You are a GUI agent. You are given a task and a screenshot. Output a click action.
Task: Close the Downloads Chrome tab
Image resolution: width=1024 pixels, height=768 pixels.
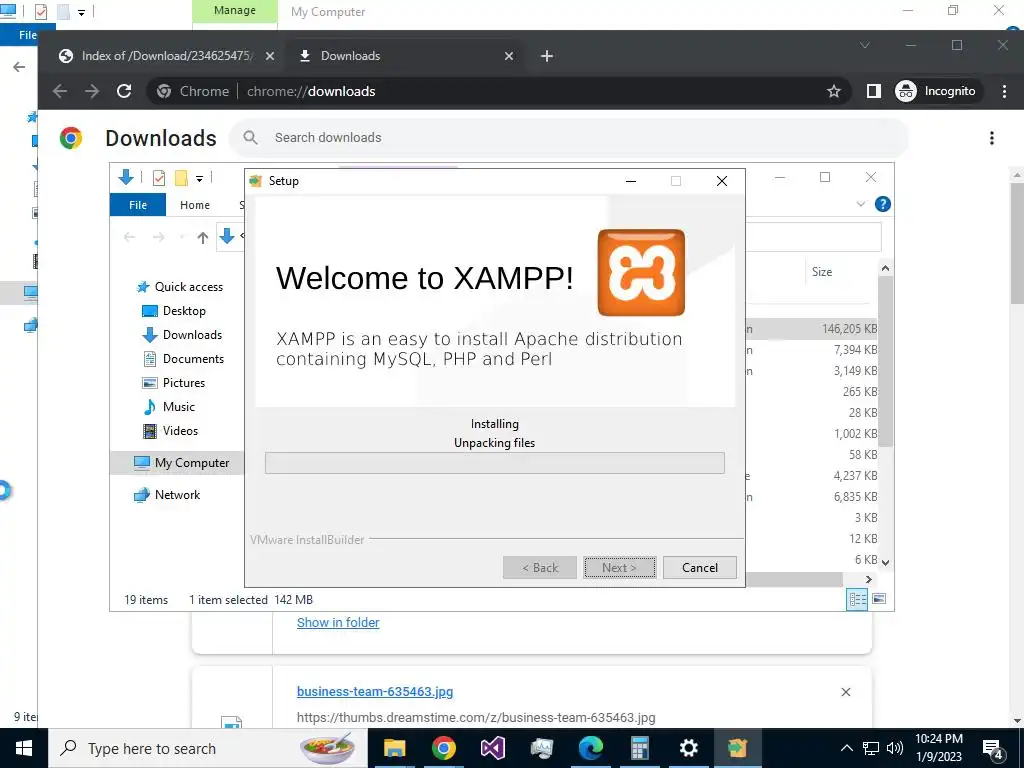tap(509, 56)
